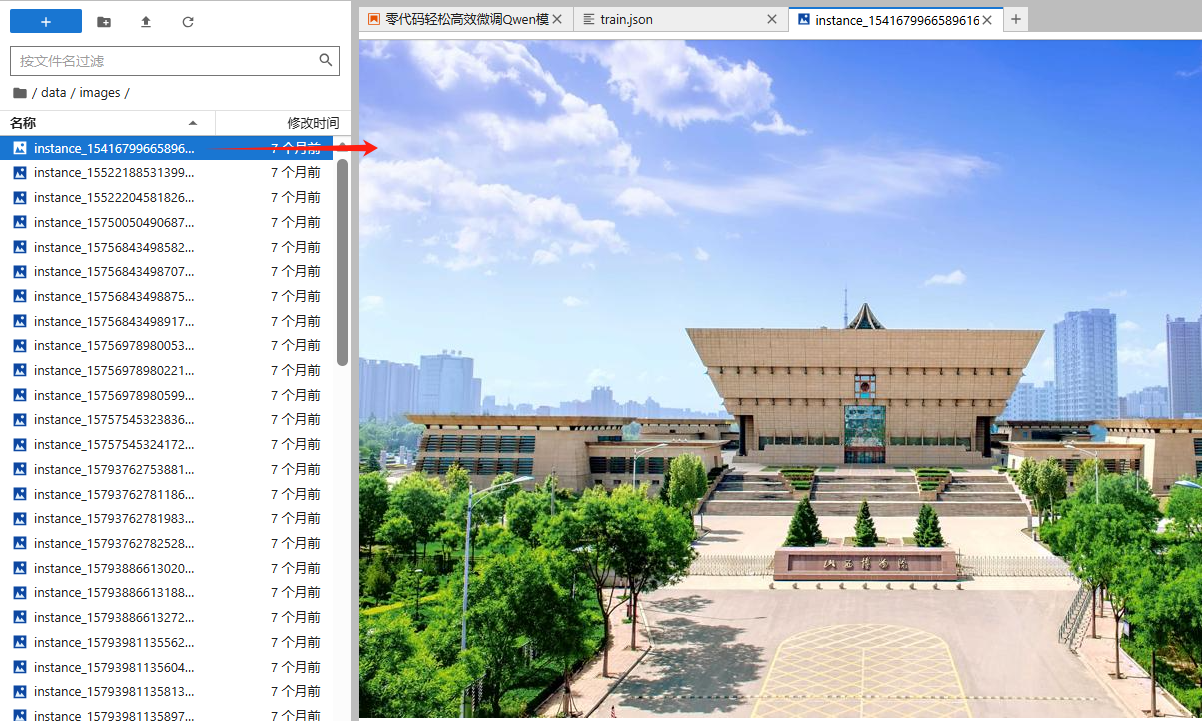This screenshot has width=1202, height=721.
Task: Click the image icon of instance_15756978980053
Action: click(x=19, y=345)
